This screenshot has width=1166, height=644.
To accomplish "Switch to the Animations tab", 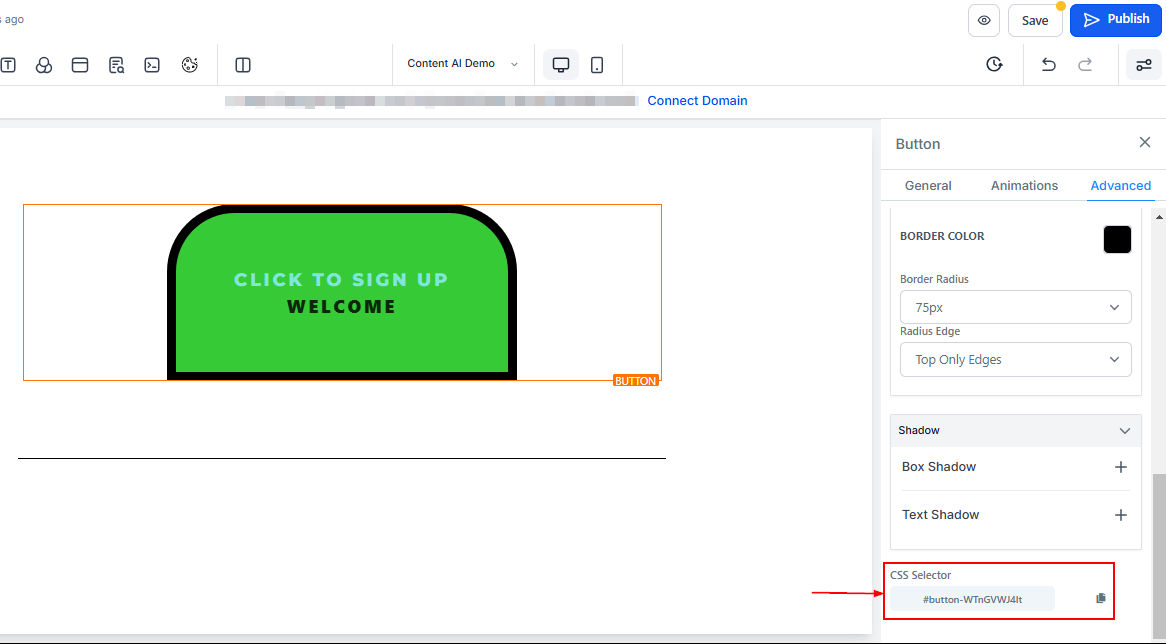I will [1024, 186].
